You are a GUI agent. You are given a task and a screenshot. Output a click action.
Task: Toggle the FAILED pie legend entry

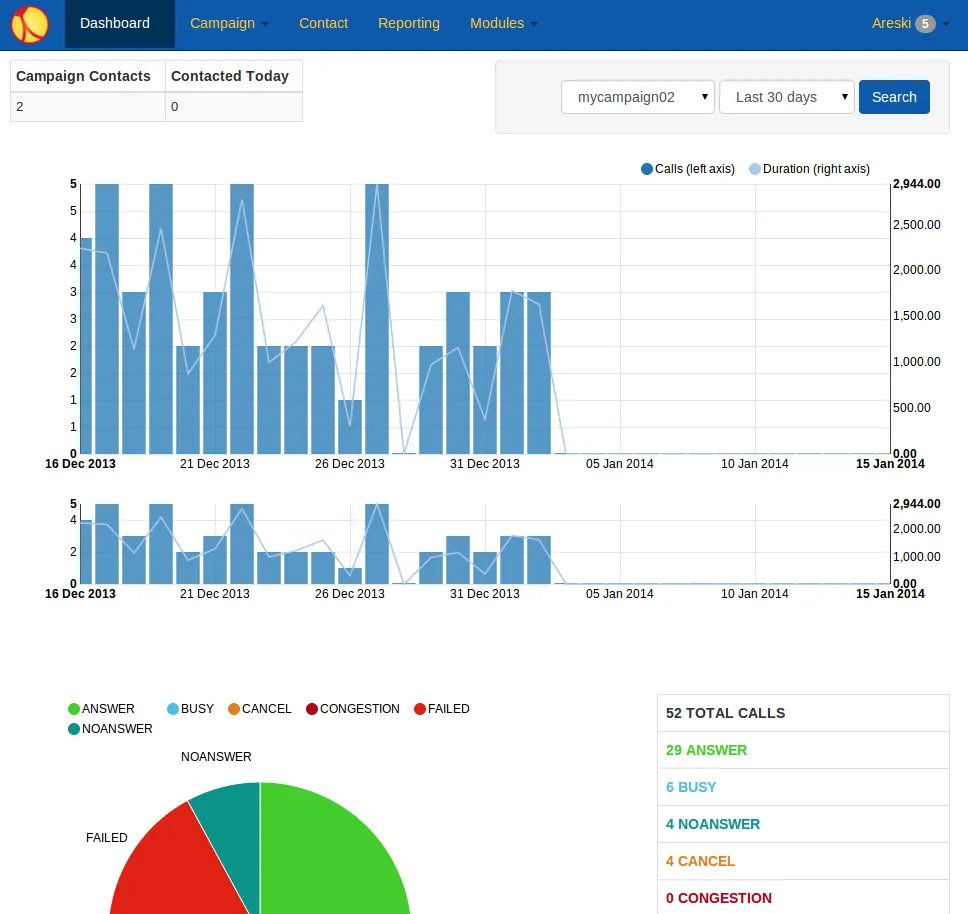(x=441, y=708)
